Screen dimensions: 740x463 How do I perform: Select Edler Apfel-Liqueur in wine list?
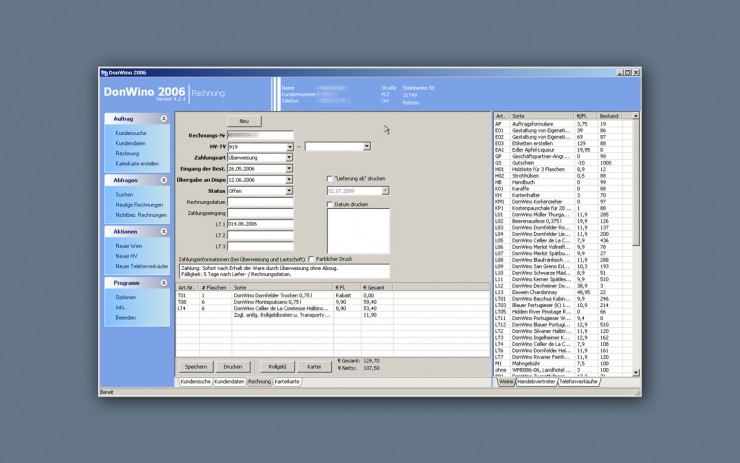pyautogui.click(x=563, y=150)
